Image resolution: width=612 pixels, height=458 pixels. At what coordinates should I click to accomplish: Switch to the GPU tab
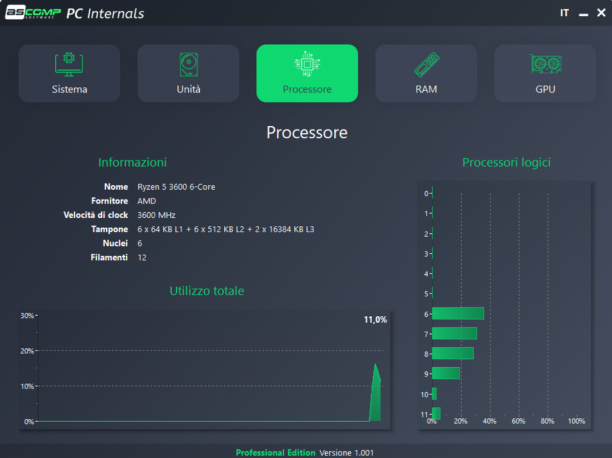point(545,73)
